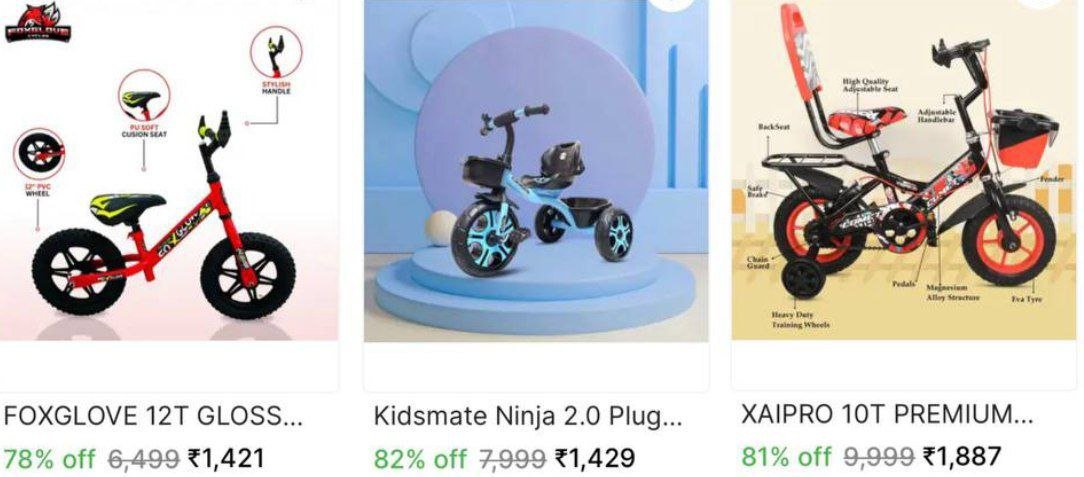Viewport: 1084px width, 477px height.
Task: Tap the PU Soft Cushion Seat callout circle
Action: tap(144, 97)
